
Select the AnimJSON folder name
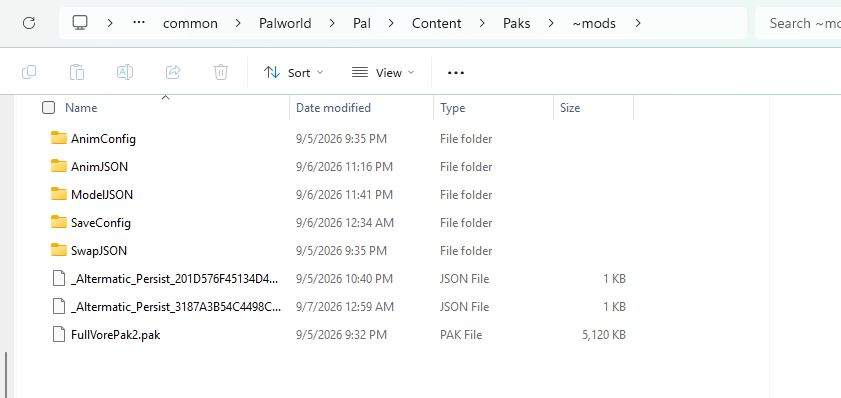tap(99, 167)
